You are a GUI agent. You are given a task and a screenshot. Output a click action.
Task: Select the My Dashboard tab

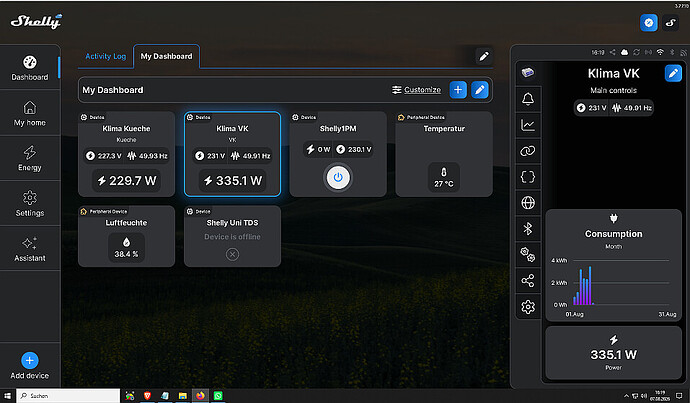[x=166, y=56]
